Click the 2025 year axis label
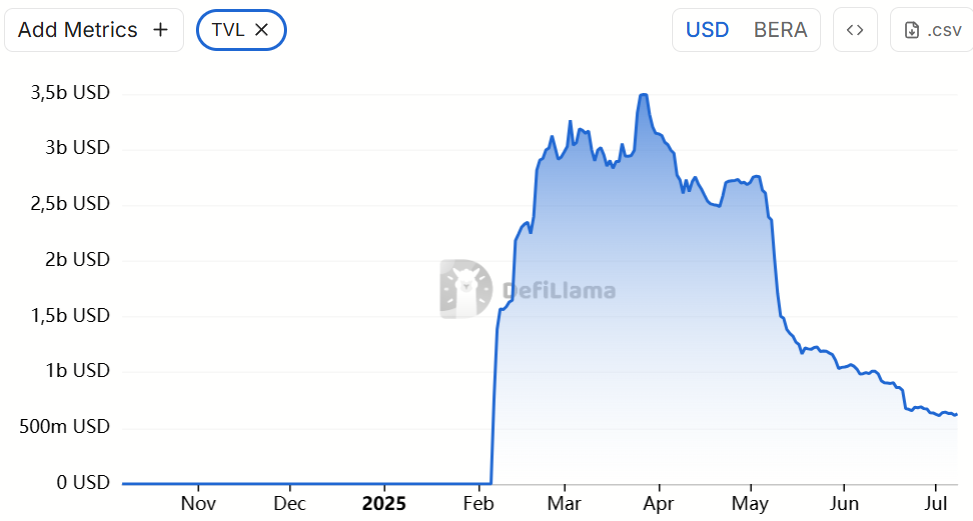973x521 pixels. tap(384, 503)
